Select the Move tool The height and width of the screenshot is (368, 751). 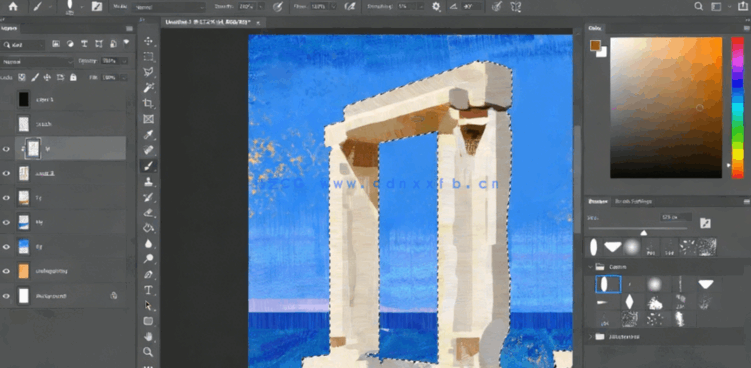(148, 41)
